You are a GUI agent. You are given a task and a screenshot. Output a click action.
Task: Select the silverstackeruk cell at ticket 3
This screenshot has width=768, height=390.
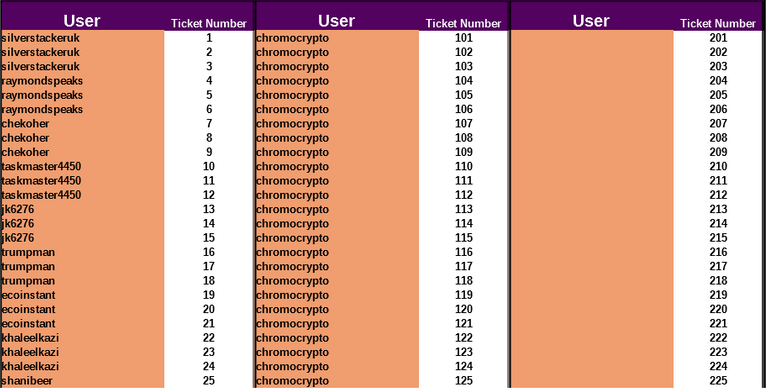coord(82,67)
